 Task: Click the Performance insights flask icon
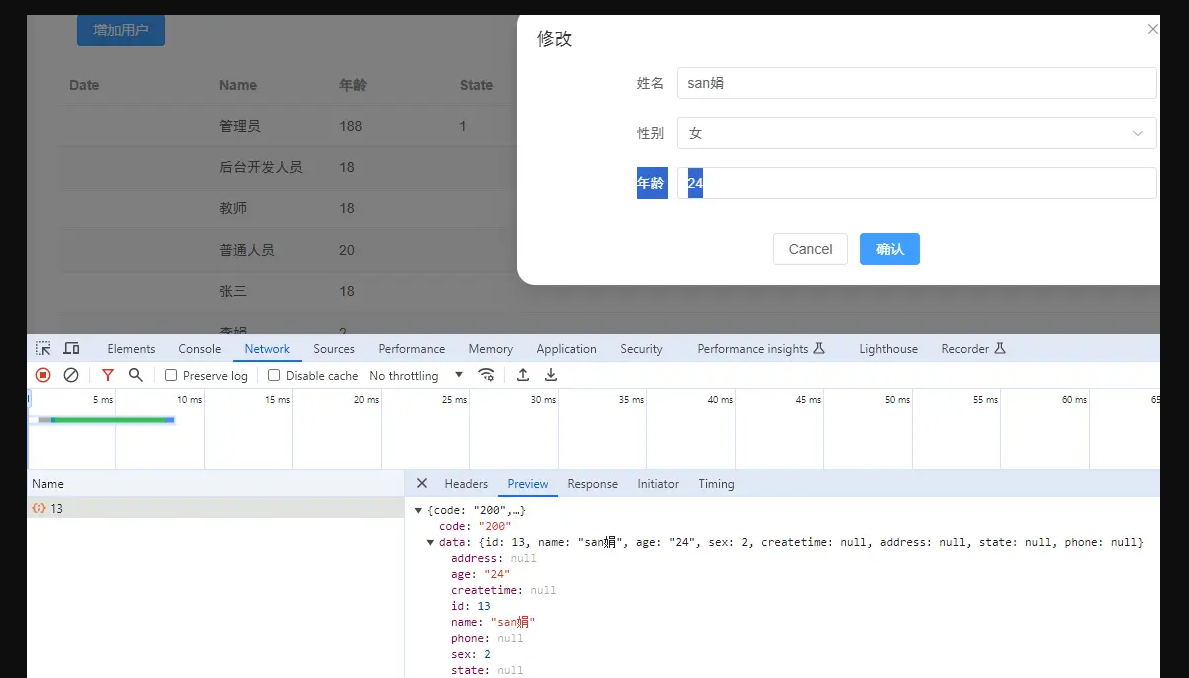click(x=819, y=348)
